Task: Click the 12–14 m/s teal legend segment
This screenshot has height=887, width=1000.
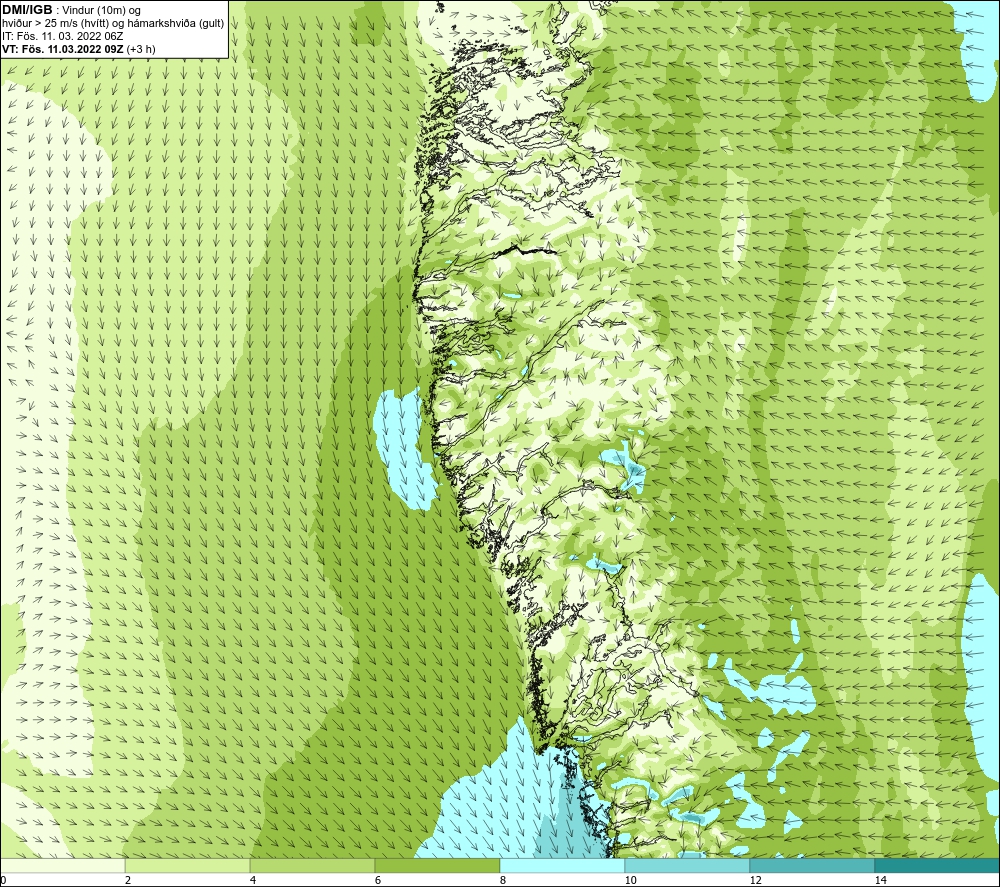Action: point(812,866)
